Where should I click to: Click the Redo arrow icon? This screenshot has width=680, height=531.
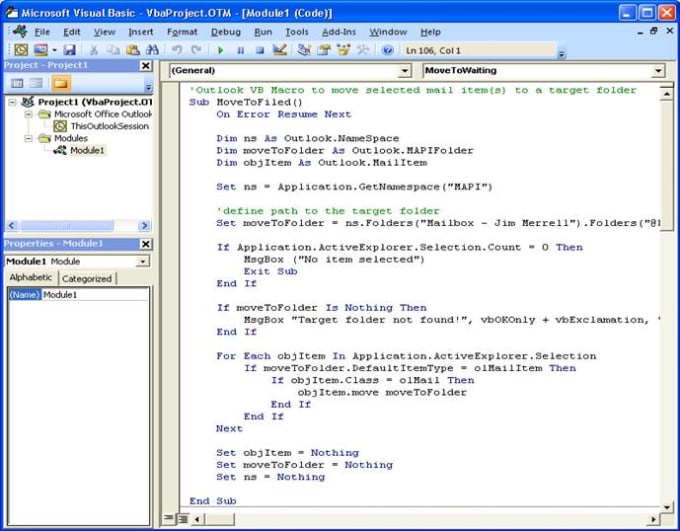(196, 50)
